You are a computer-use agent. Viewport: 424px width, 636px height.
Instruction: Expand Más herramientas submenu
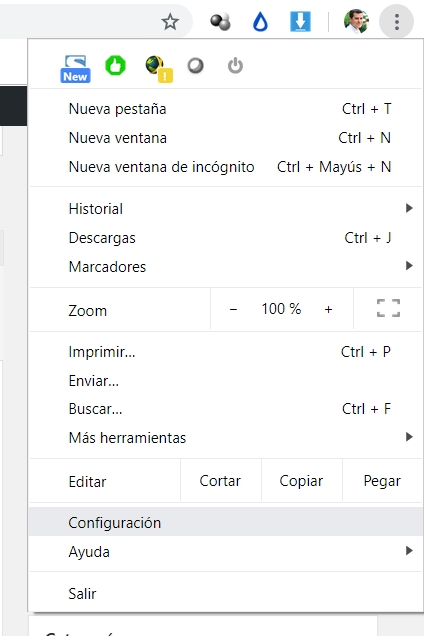pos(226,438)
